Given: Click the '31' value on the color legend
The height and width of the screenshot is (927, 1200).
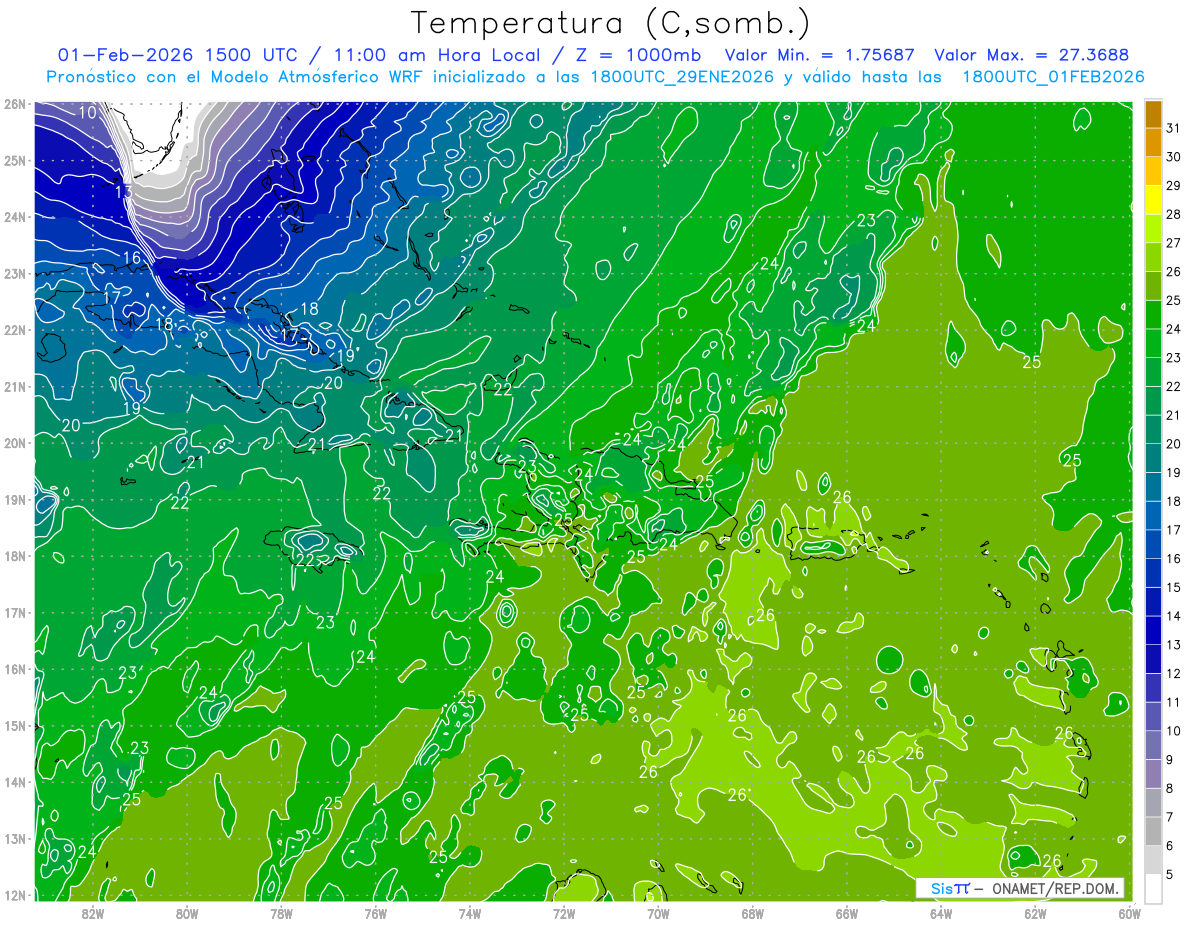Looking at the screenshot, I should click(x=1174, y=128).
